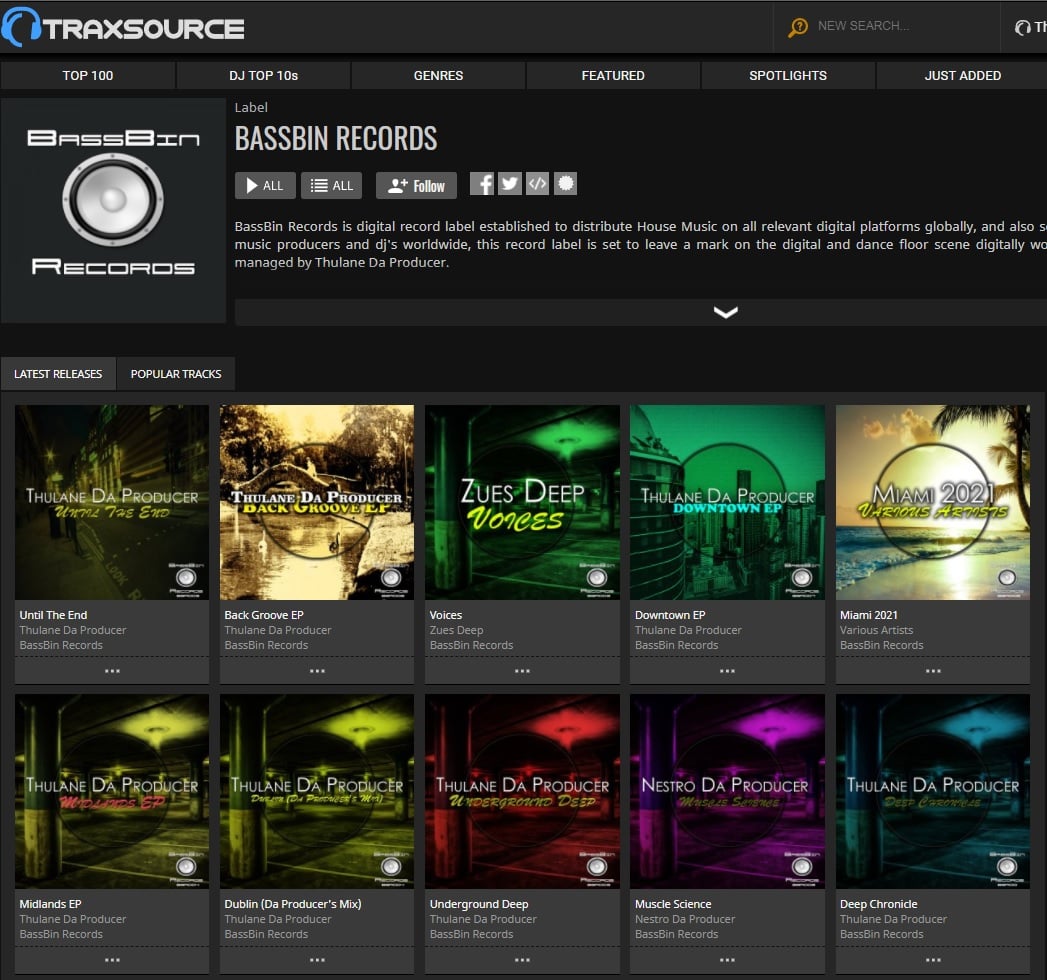Open the Back Groove EP title link
This screenshot has height=980, width=1047.
click(x=264, y=615)
